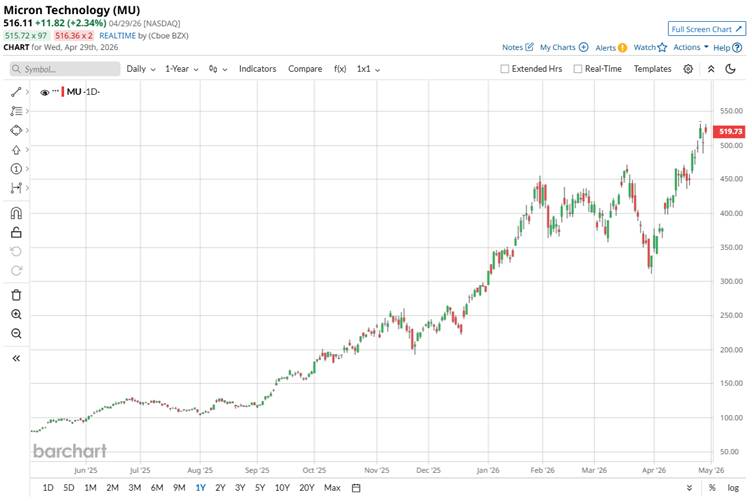
Task: Click the MU red color swatch
Action: point(65,92)
